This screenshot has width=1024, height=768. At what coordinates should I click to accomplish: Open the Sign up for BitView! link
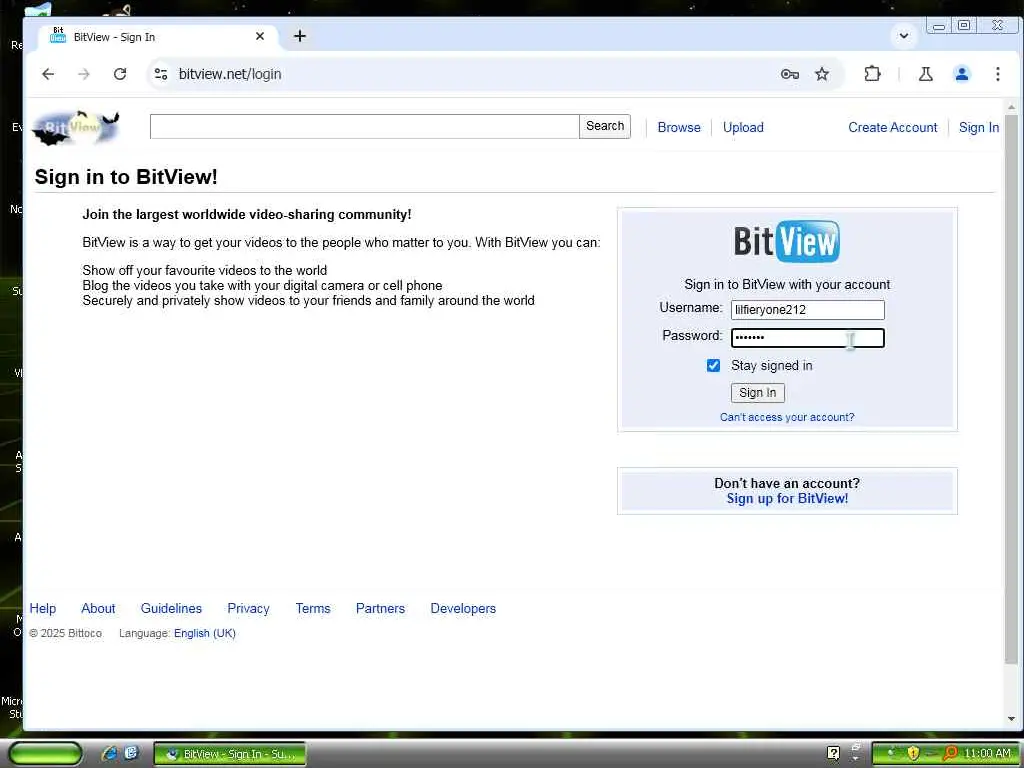pos(787,498)
